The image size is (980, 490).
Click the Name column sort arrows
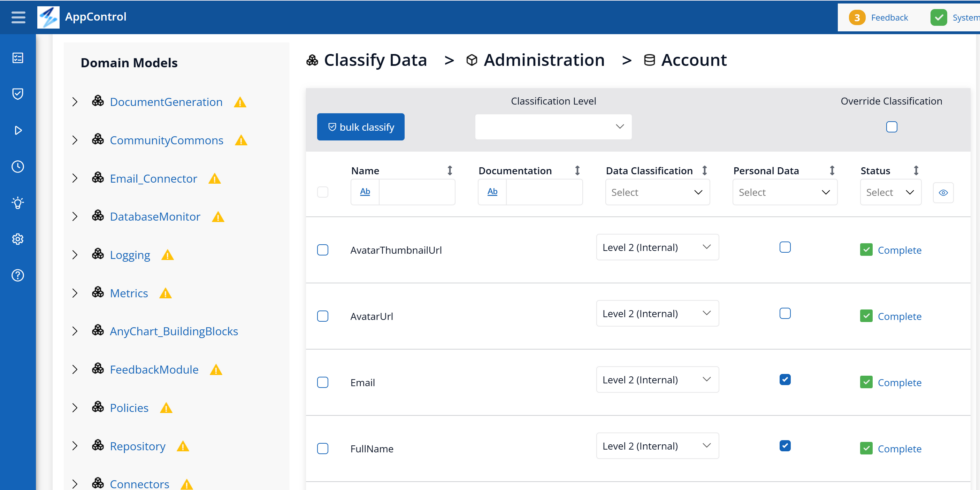pos(449,171)
